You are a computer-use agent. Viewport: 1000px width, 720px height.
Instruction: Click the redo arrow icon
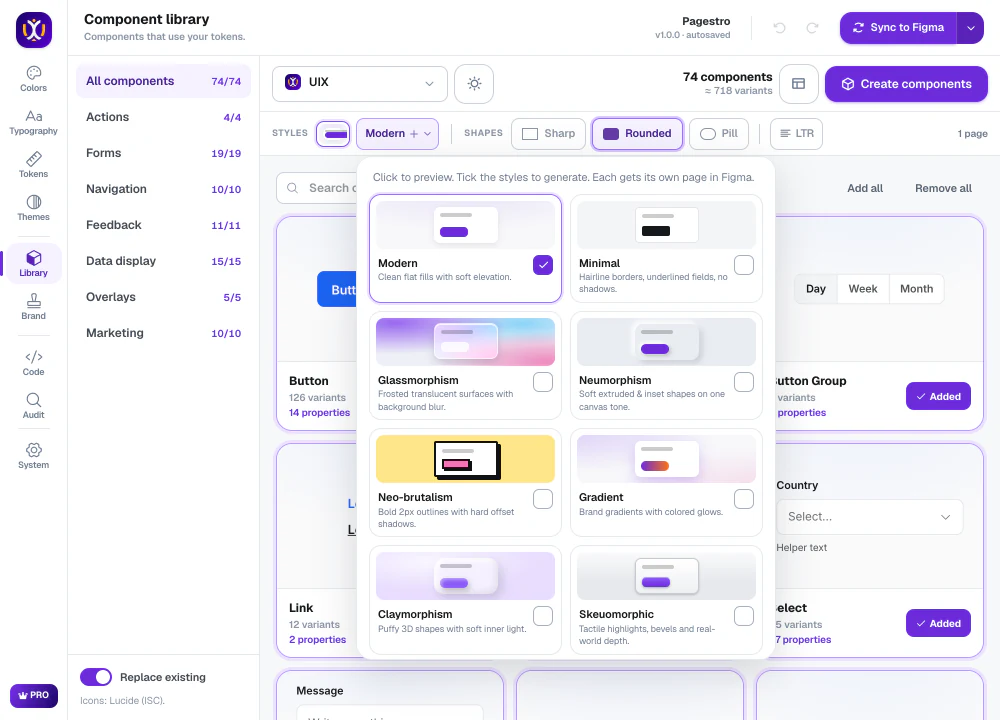[812, 27]
